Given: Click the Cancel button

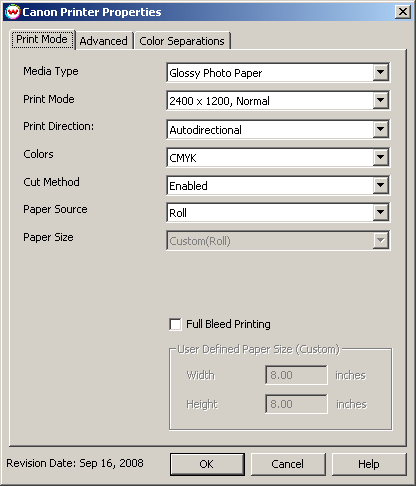Looking at the screenshot, I should [288, 464].
